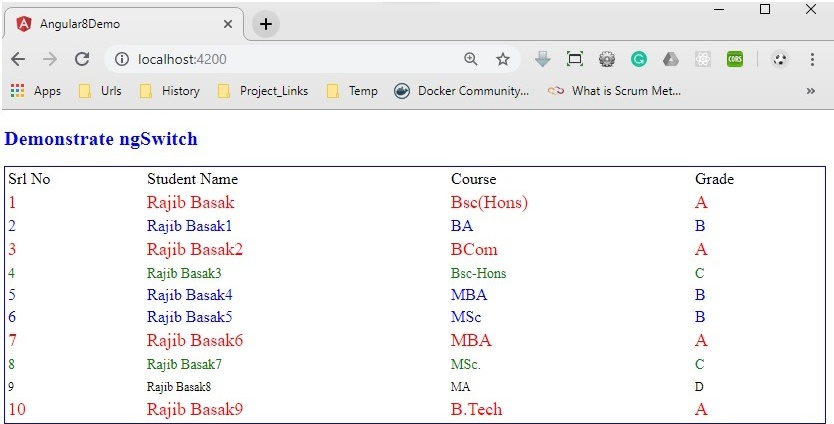Click the browser back arrow
Image resolution: width=834 pixels, height=424 pixels.
click(x=18, y=59)
